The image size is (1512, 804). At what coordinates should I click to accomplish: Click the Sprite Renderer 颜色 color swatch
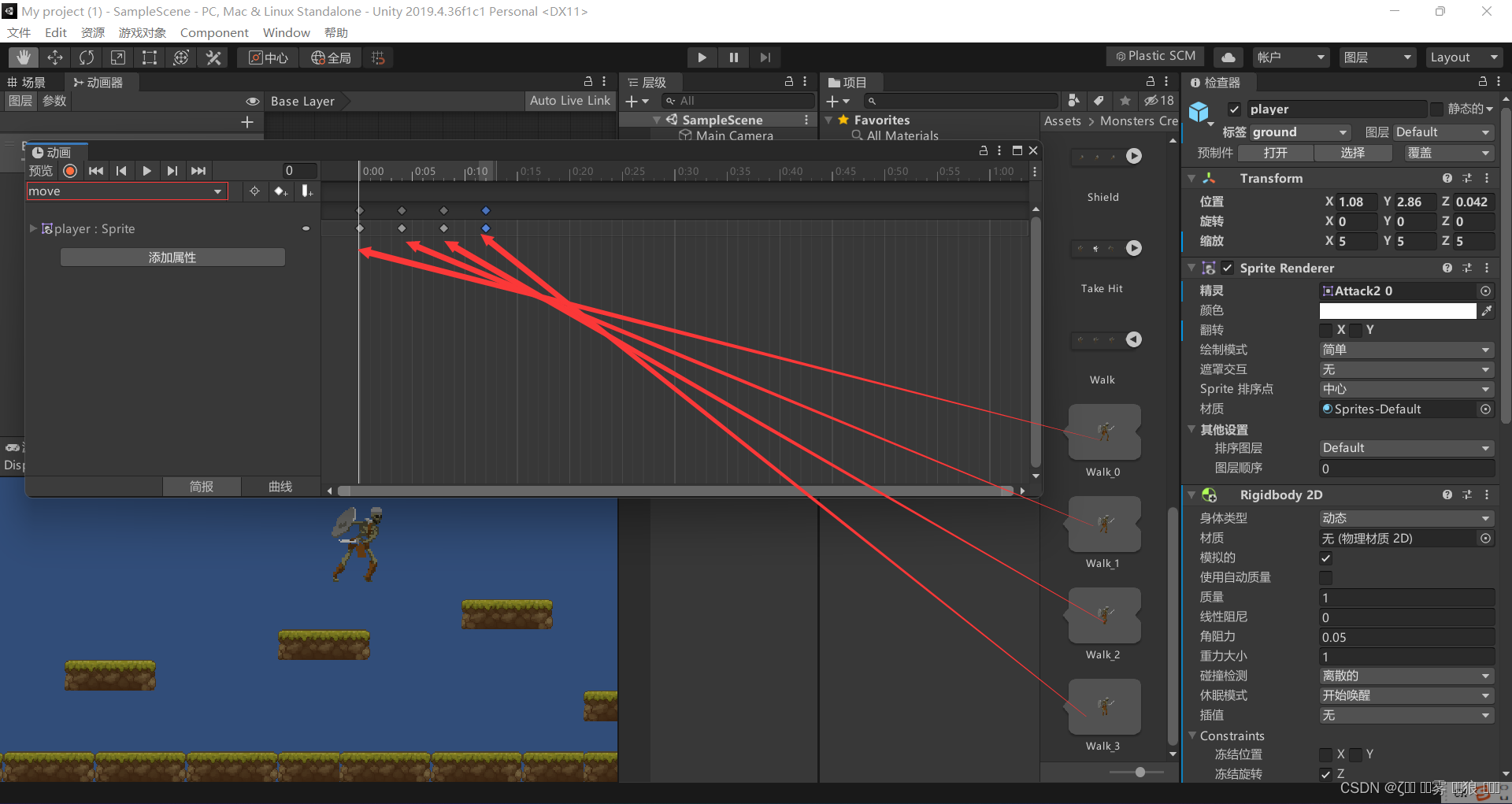[x=1398, y=310]
